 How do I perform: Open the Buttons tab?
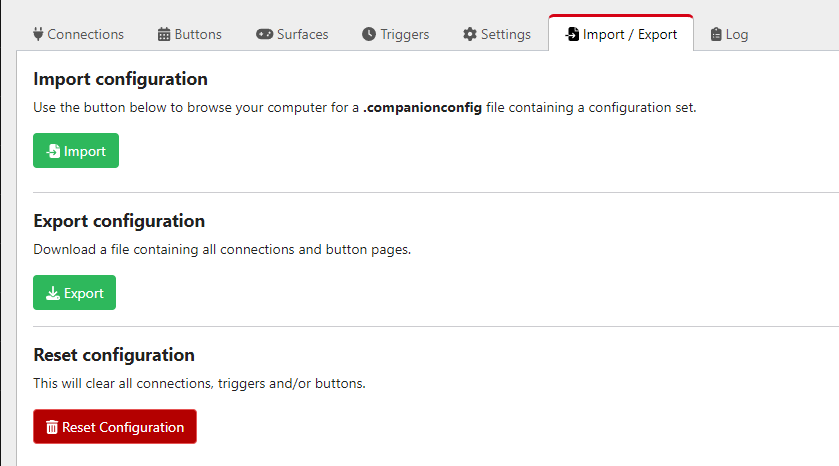click(189, 34)
